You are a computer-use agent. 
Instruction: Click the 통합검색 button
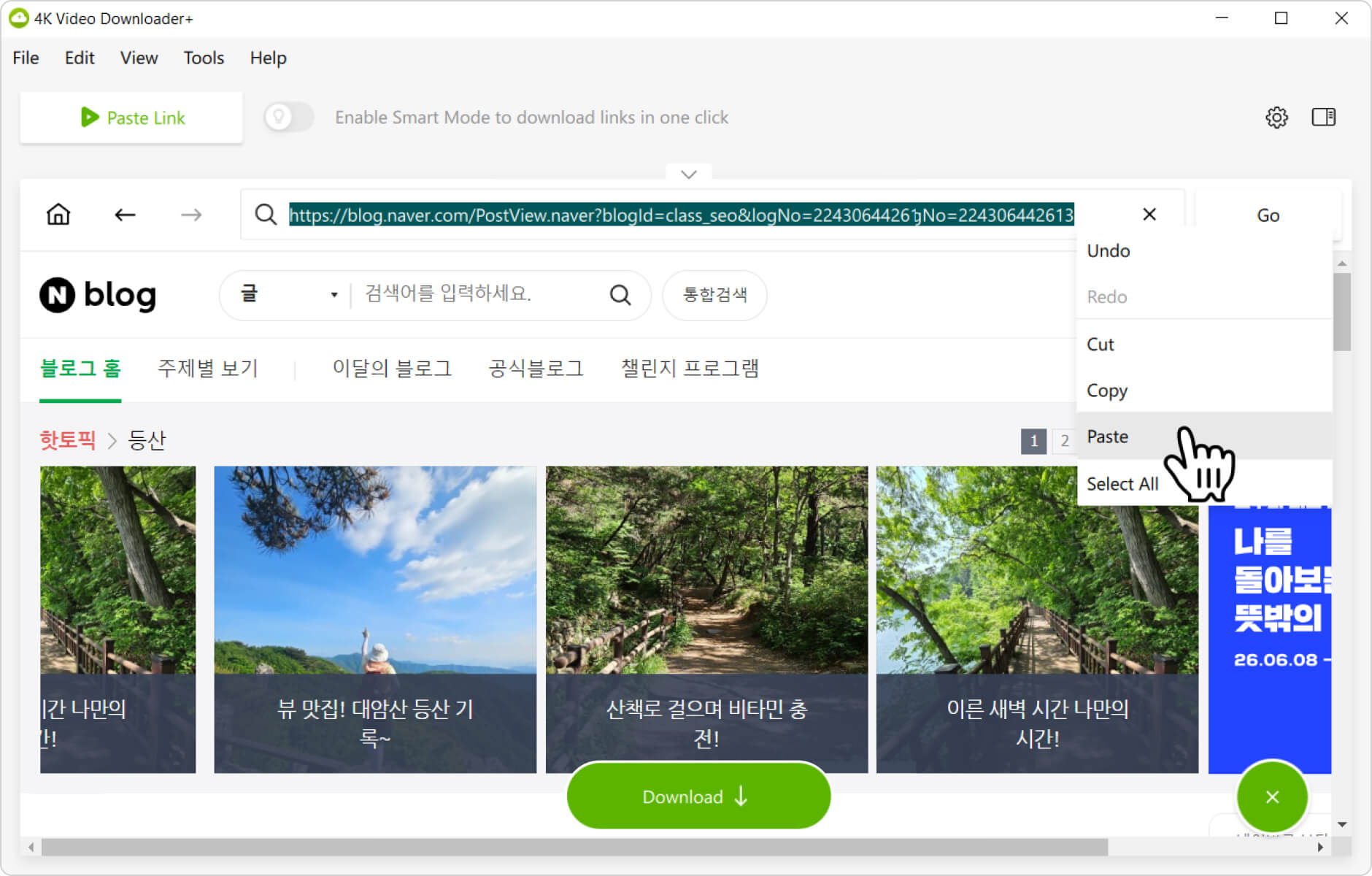click(714, 295)
